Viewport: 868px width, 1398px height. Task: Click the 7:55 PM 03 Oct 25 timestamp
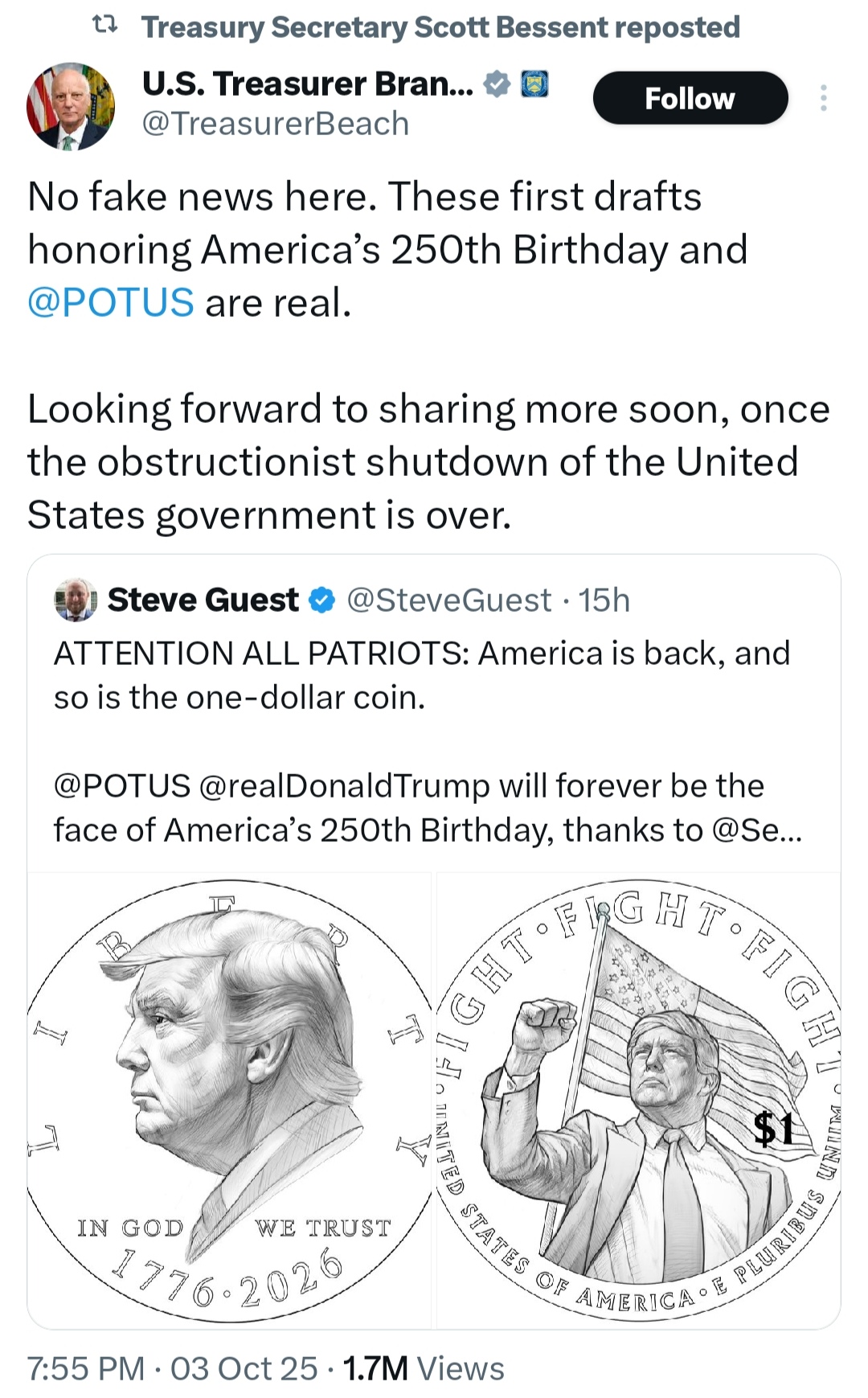pos(172,1368)
